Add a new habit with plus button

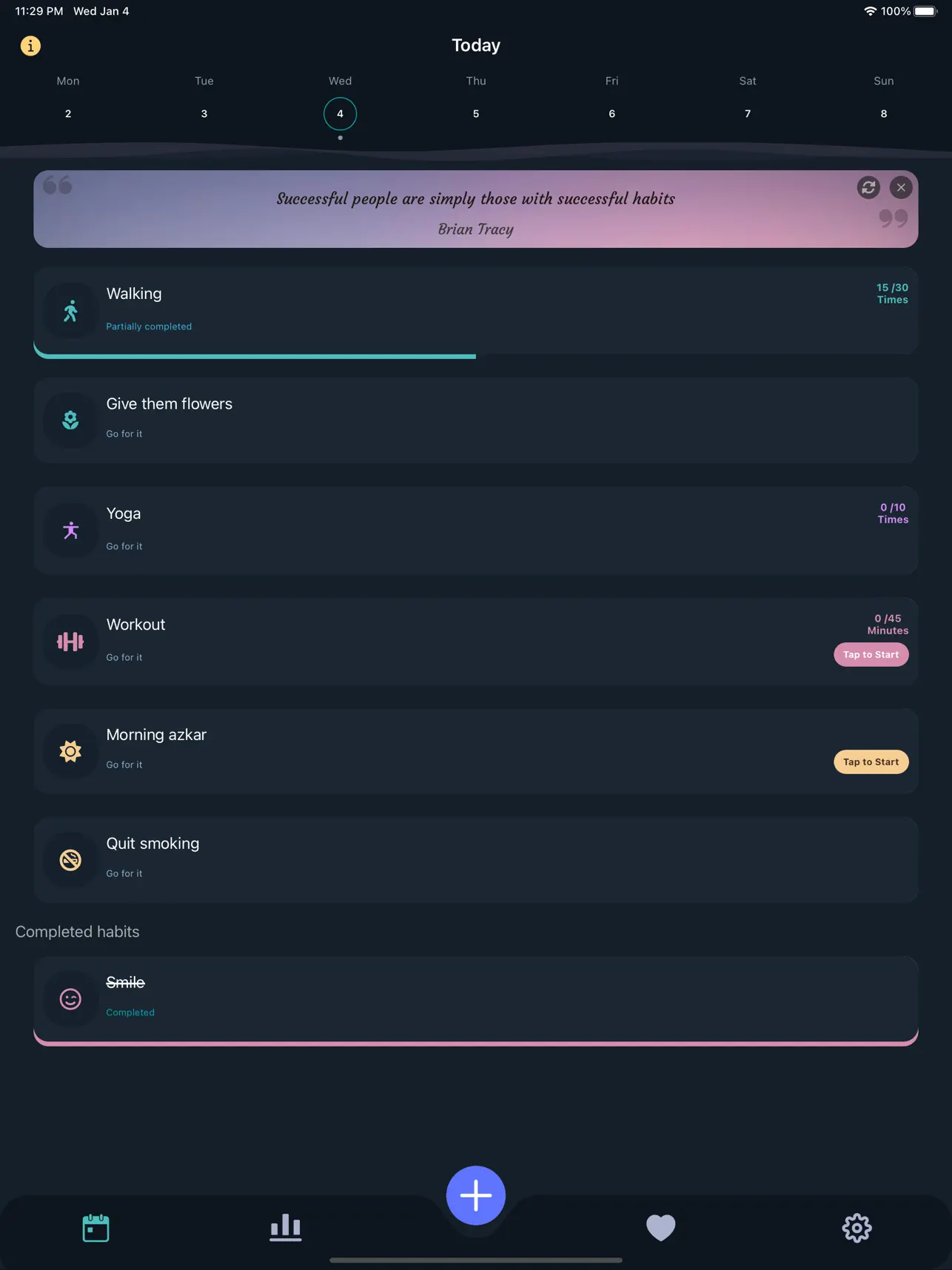[475, 1195]
